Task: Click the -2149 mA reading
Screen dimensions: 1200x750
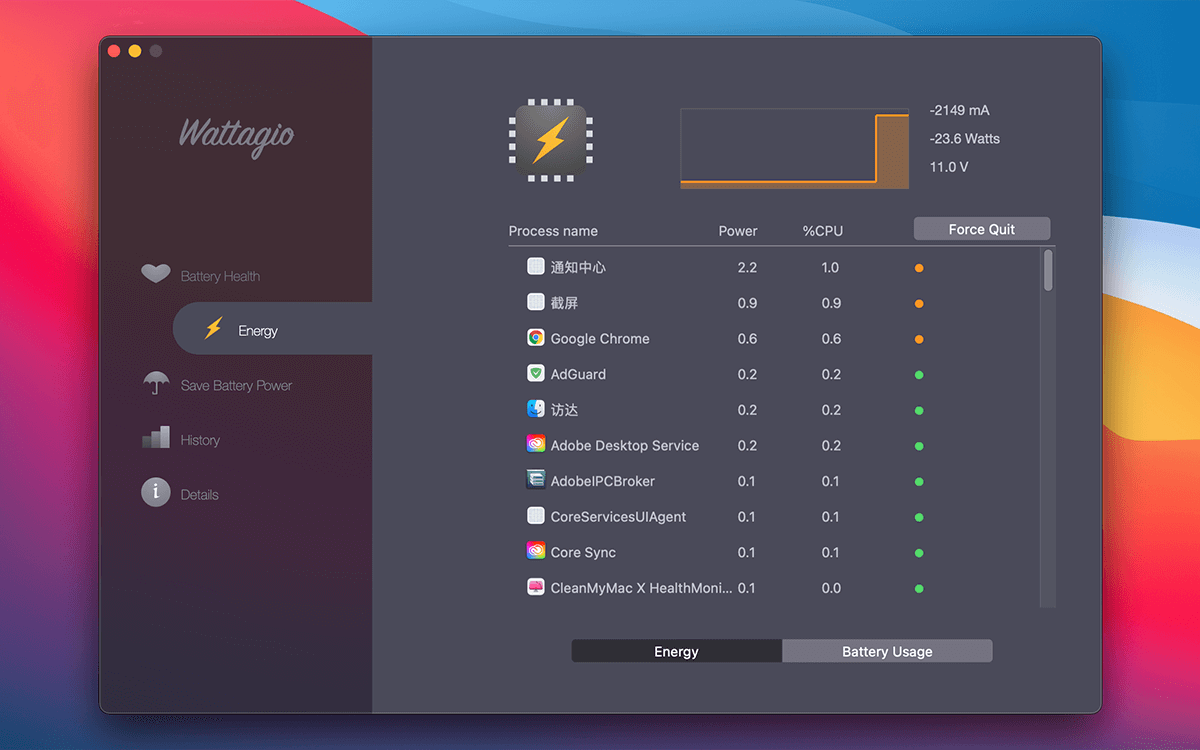Action: point(959,110)
